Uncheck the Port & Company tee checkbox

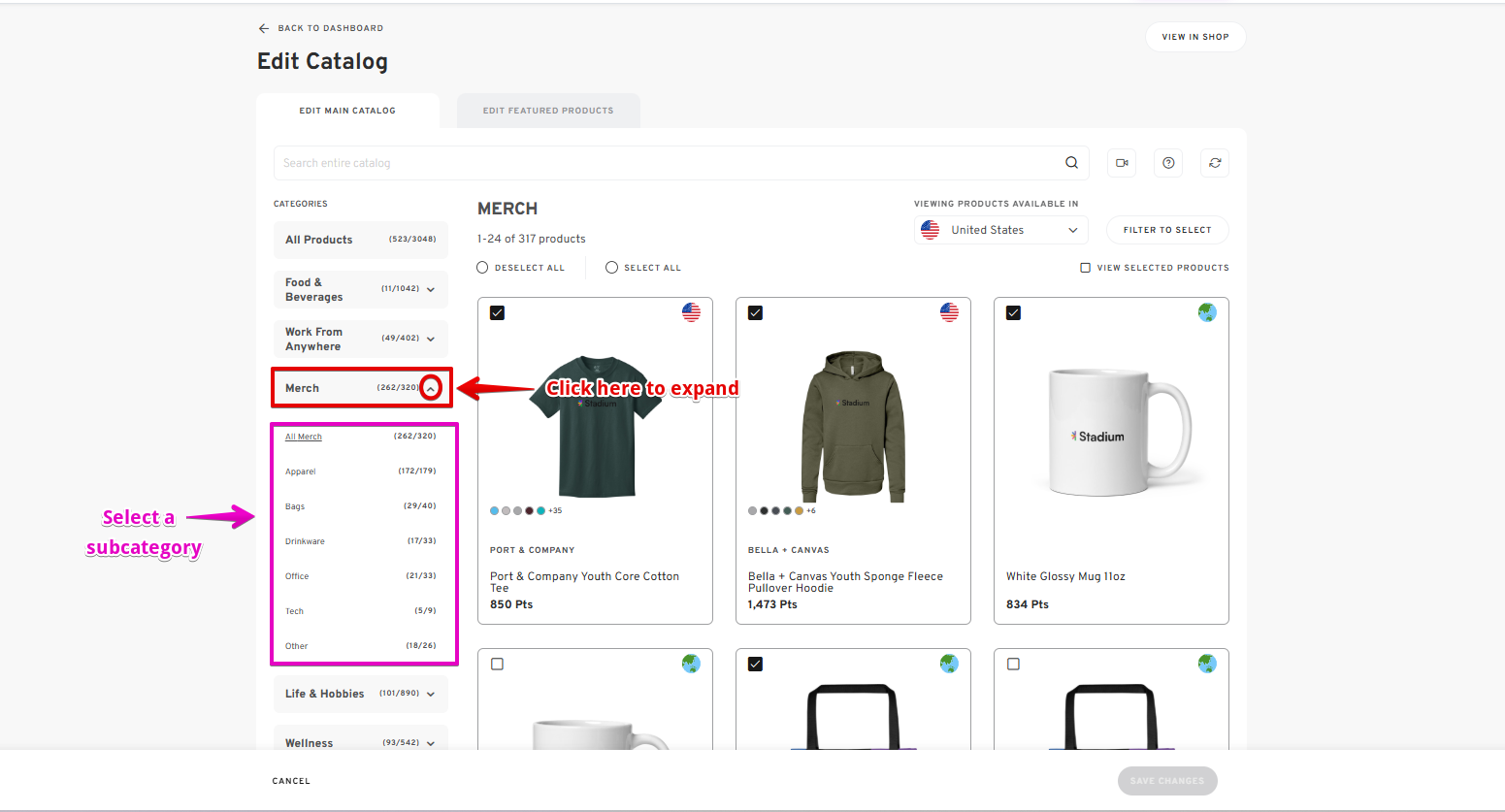point(498,313)
